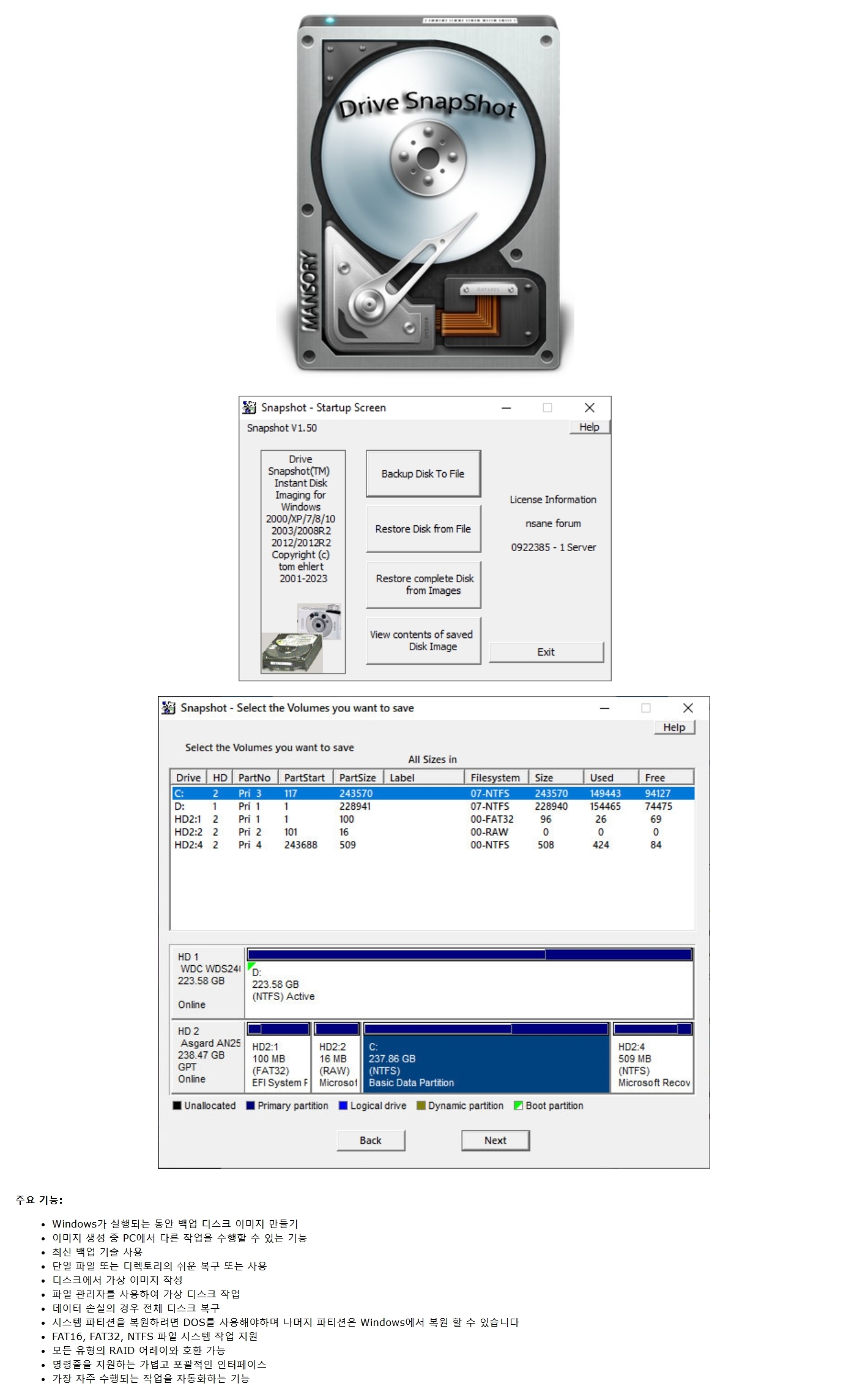Screen dimensions: 868x1400
Task: Click license number 0922385 - 1 Server
Action: pyautogui.click(x=554, y=547)
